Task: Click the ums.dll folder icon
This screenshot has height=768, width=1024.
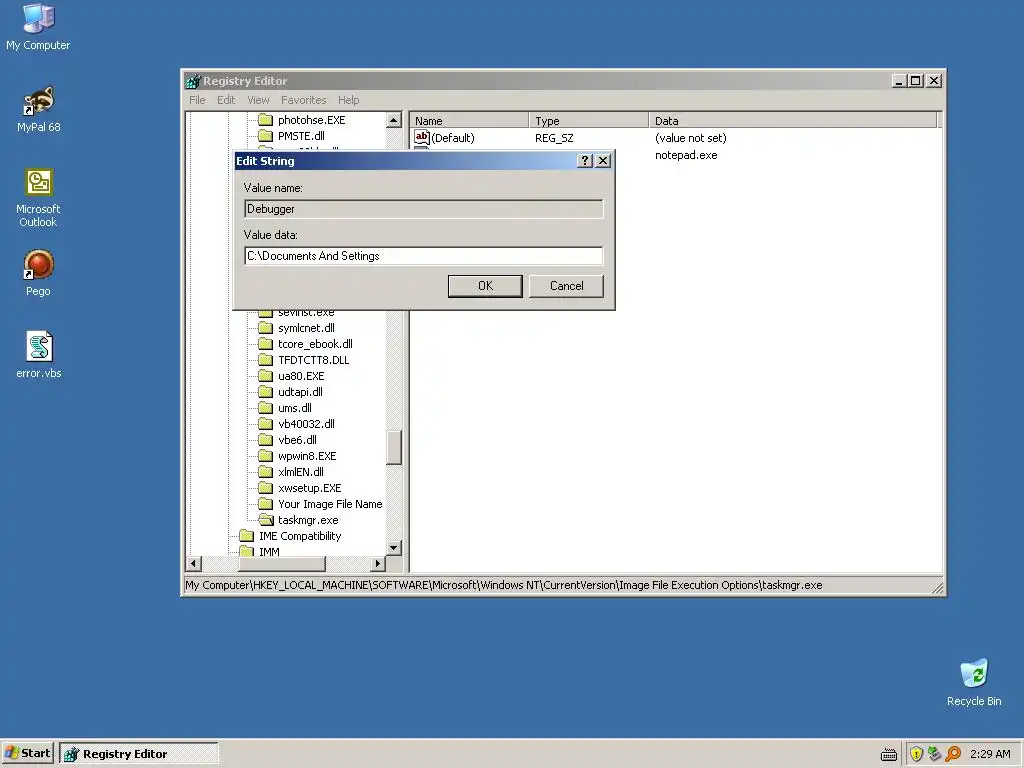Action: pos(265,408)
